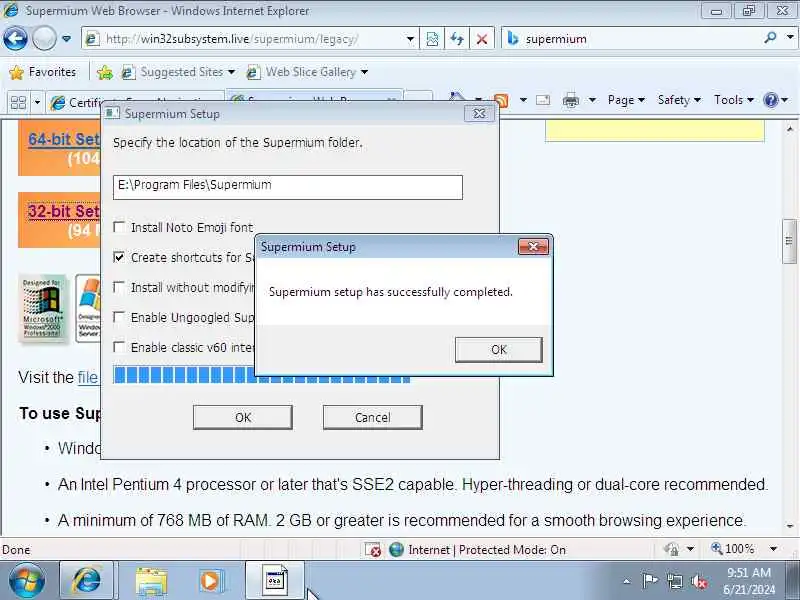Image resolution: width=800 pixels, height=600 pixels.
Task: Open the 'file' link after Visit the
Action: coord(87,378)
